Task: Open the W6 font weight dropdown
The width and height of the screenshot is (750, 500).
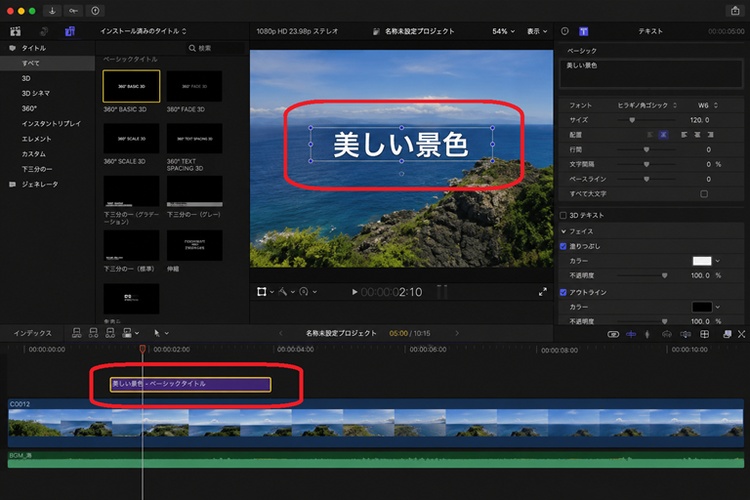Action: (x=707, y=105)
